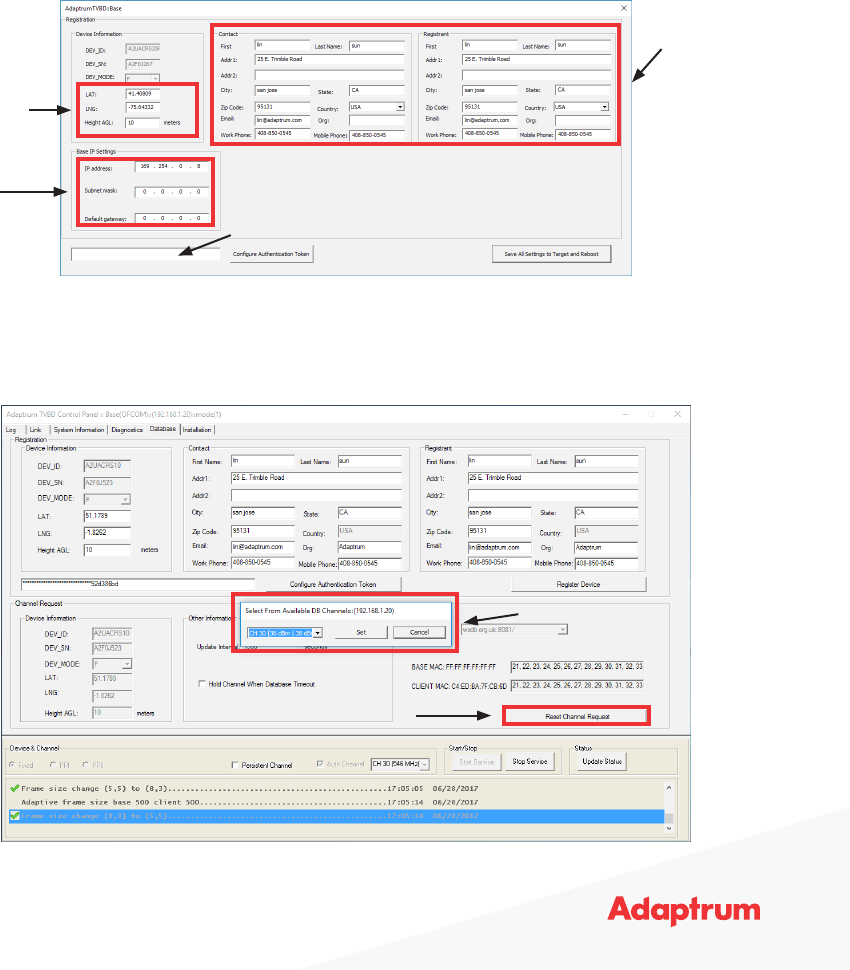
Task: Click the LNG field showing -1.8262 in Registration
Action: (x=107, y=533)
